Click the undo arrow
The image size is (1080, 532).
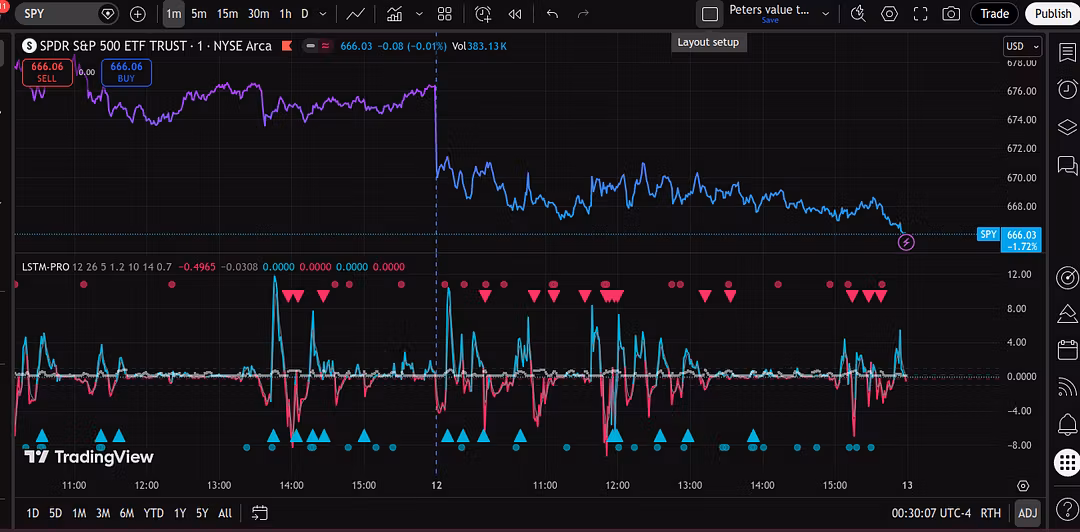[552, 14]
